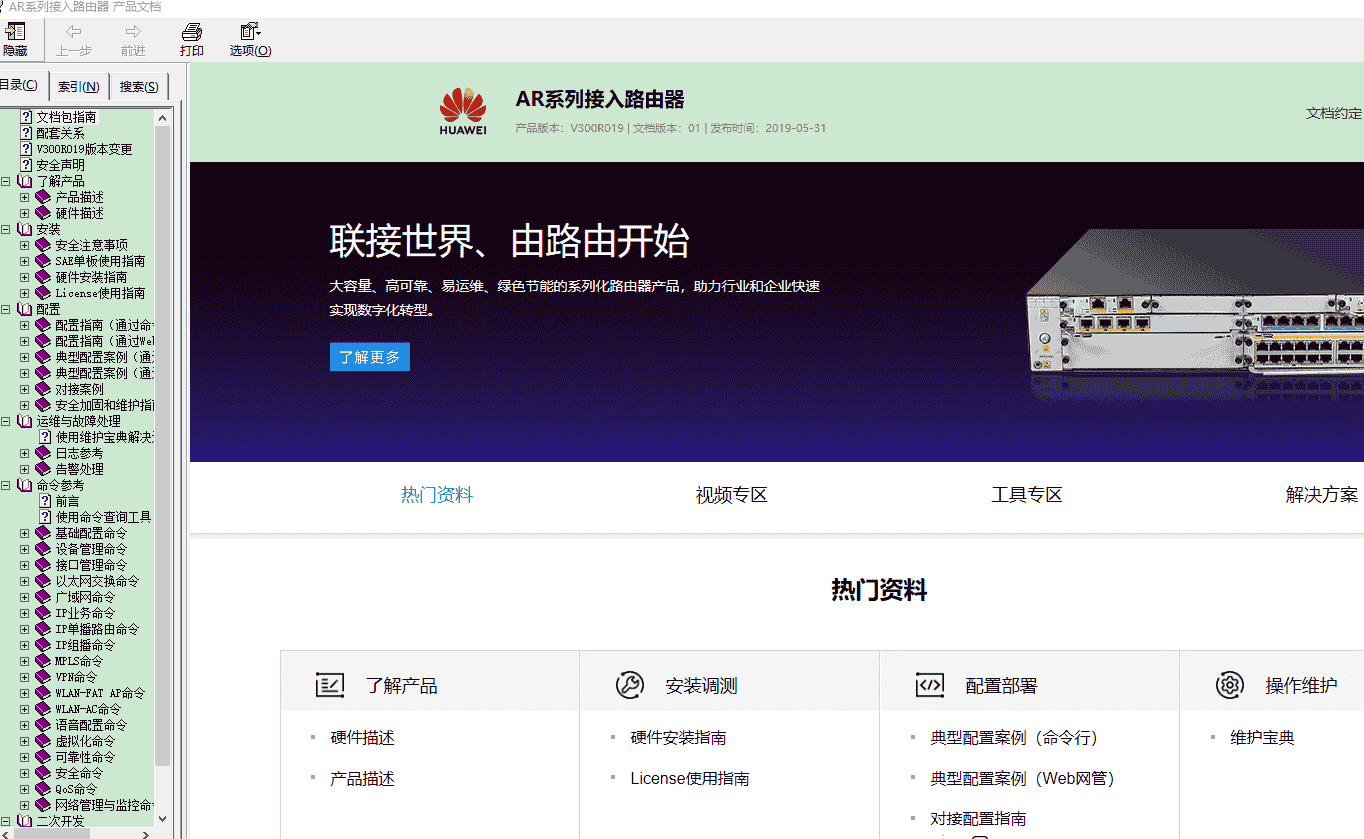Click the 了解更多 button
This screenshot has width=1364, height=839.
[369, 357]
